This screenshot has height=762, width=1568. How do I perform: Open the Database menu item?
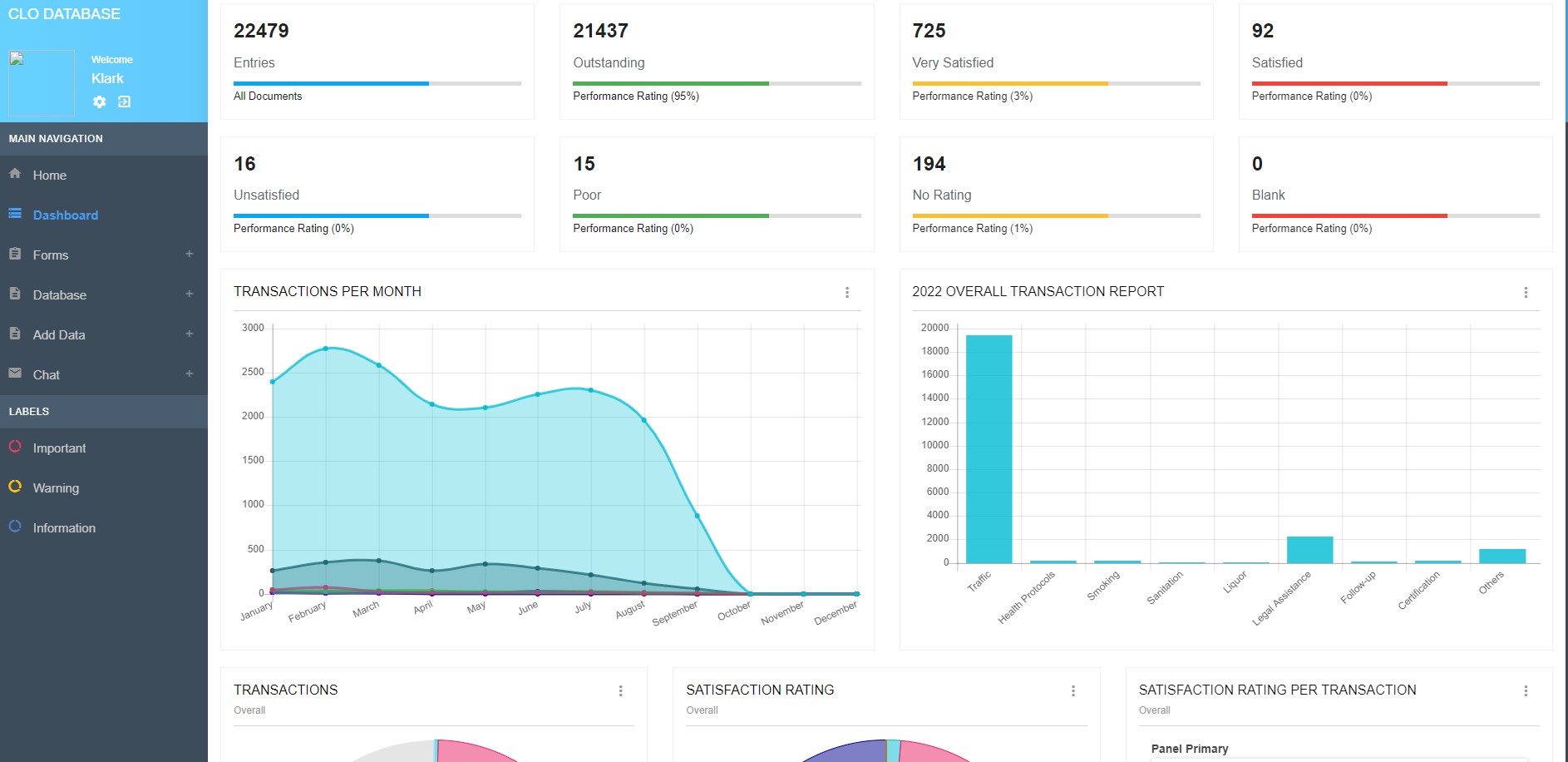click(x=104, y=295)
